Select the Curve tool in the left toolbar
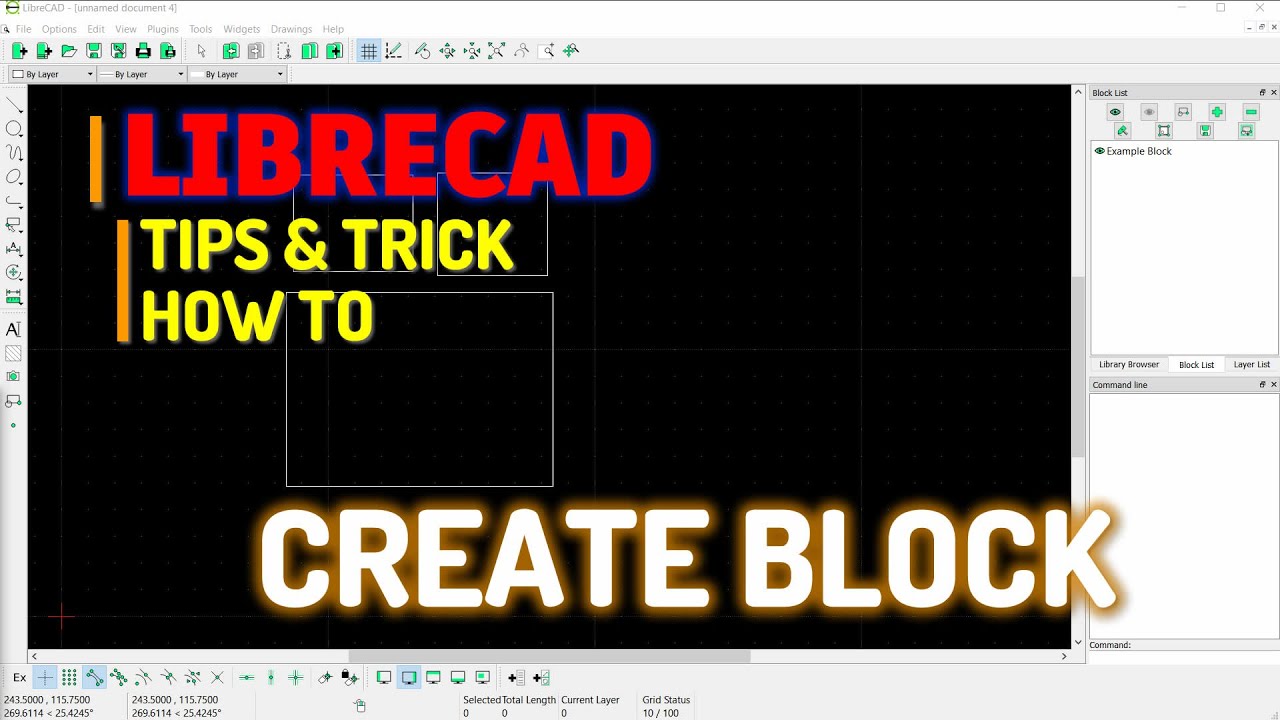The height and width of the screenshot is (720, 1280). coord(14,153)
